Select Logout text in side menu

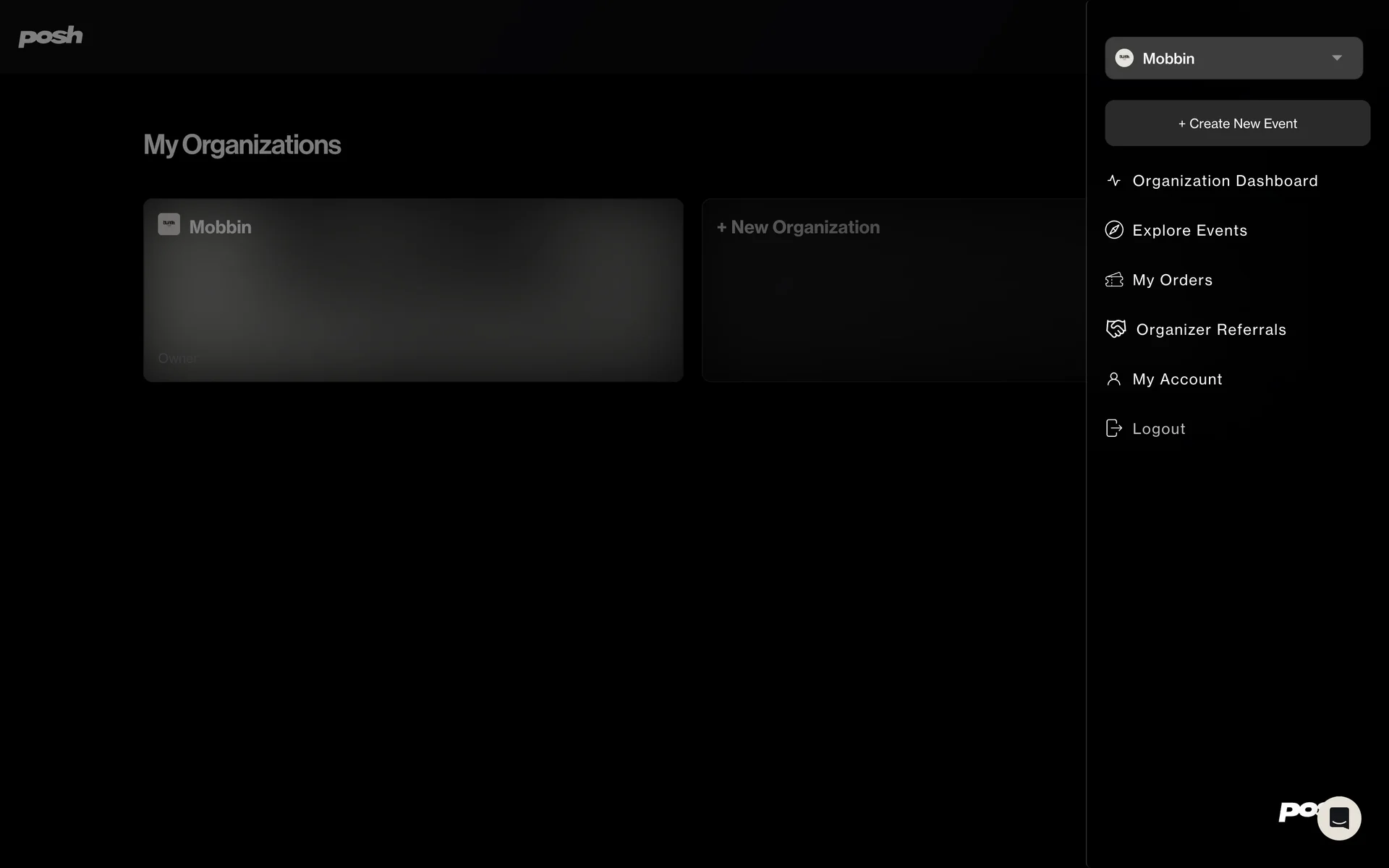coord(1158,428)
